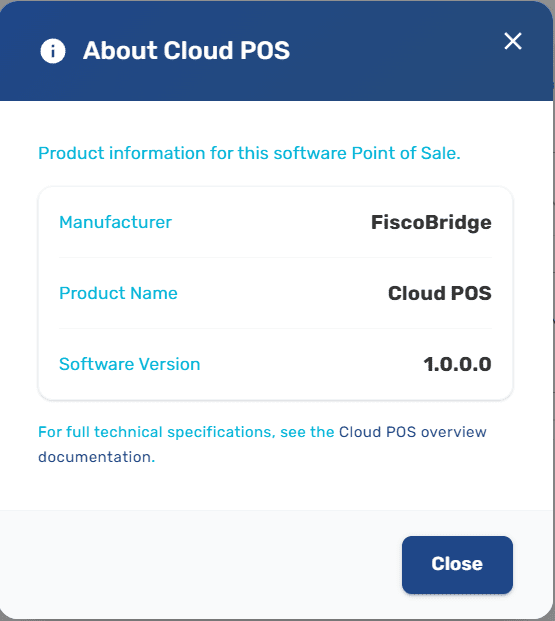Screen dimensions: 555x621
Task: Click the FiscoBridge manufacturer value
Action: click(x=431, y=222)
